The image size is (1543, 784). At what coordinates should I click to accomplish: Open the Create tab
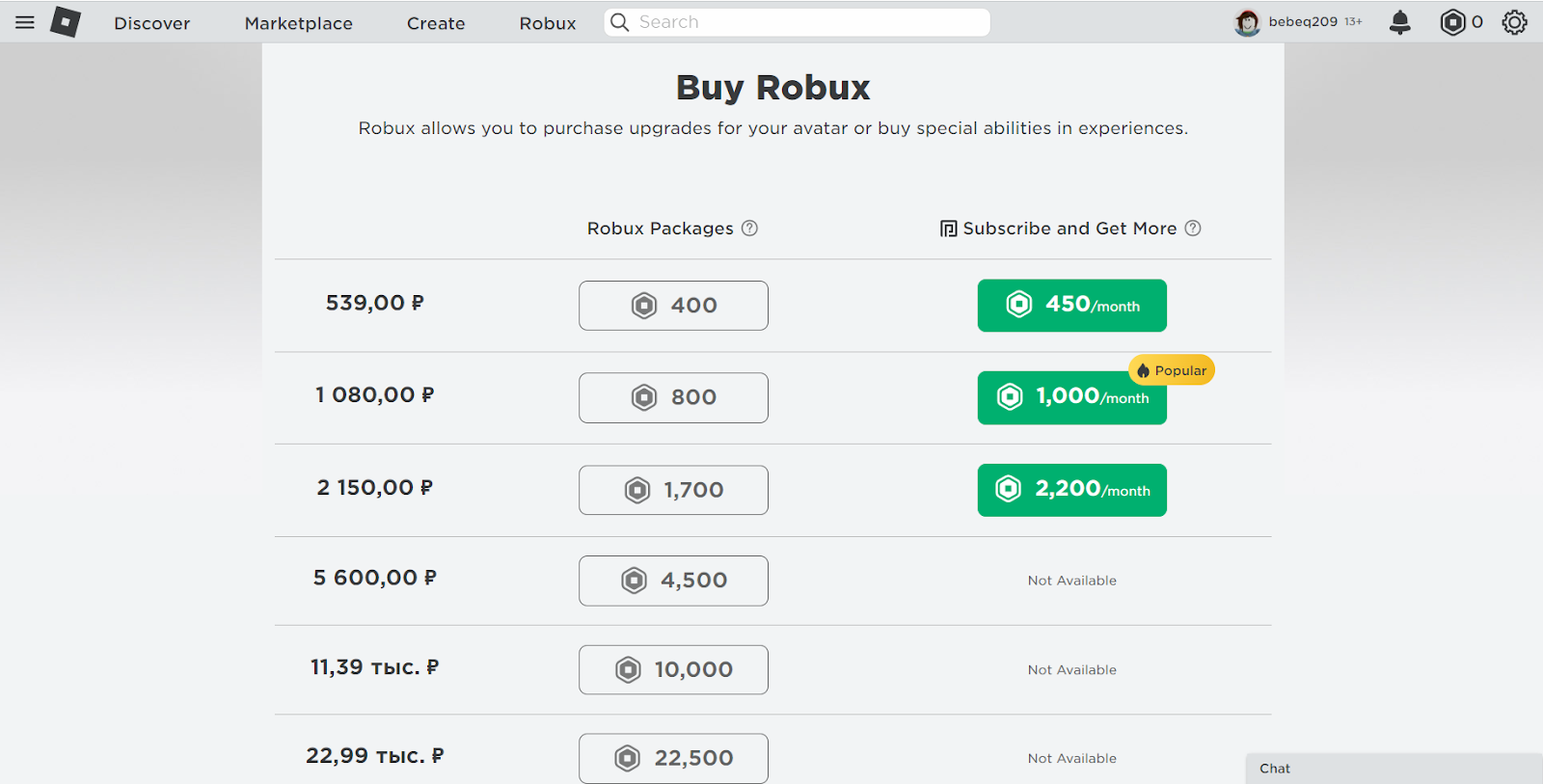point(436,23)
